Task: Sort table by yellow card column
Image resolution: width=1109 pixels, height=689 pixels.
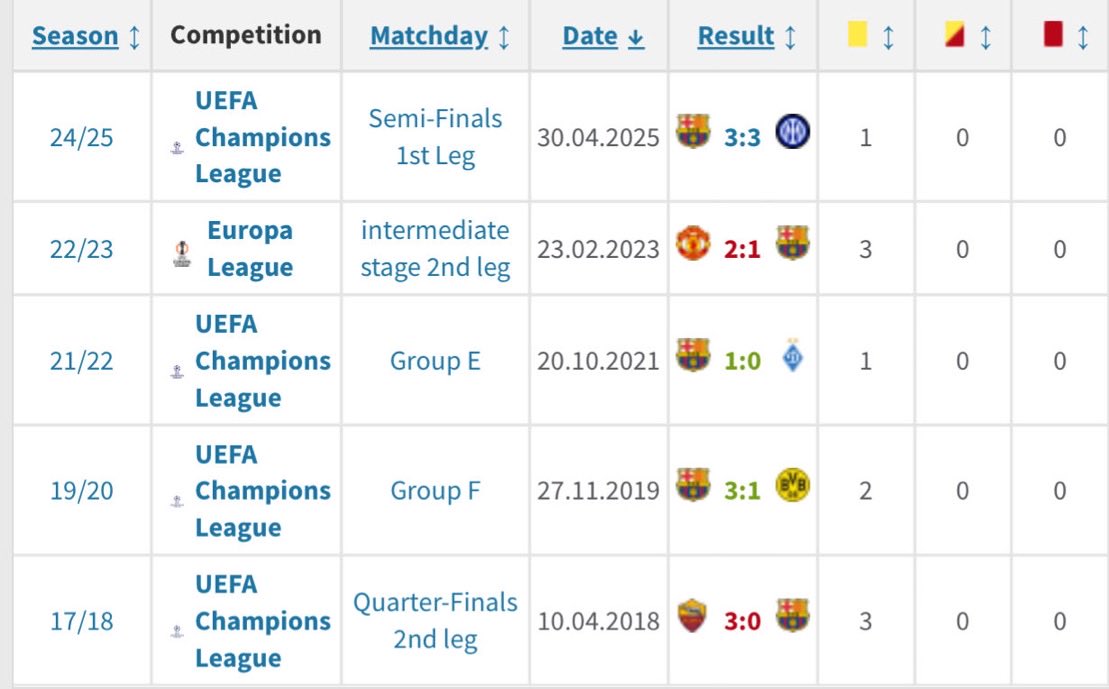Action: click(x=871, y=36)
